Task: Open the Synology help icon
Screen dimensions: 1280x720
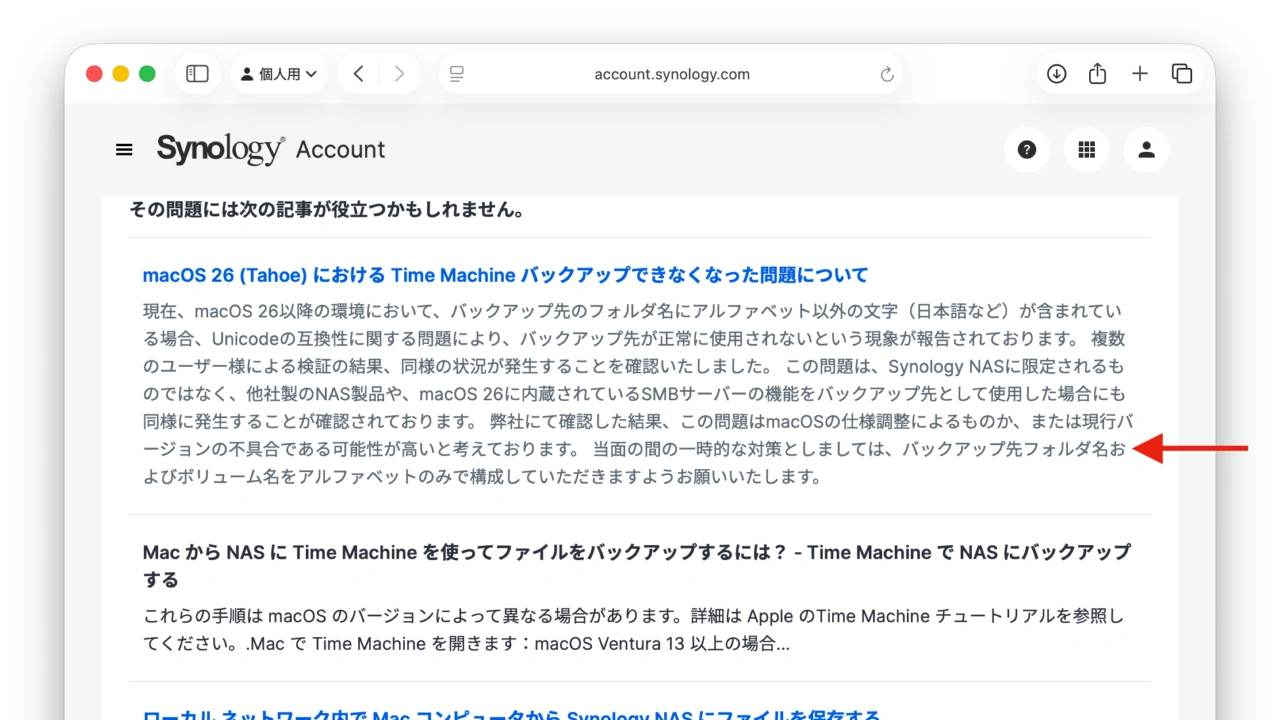Action: [x=1026, y=149]
